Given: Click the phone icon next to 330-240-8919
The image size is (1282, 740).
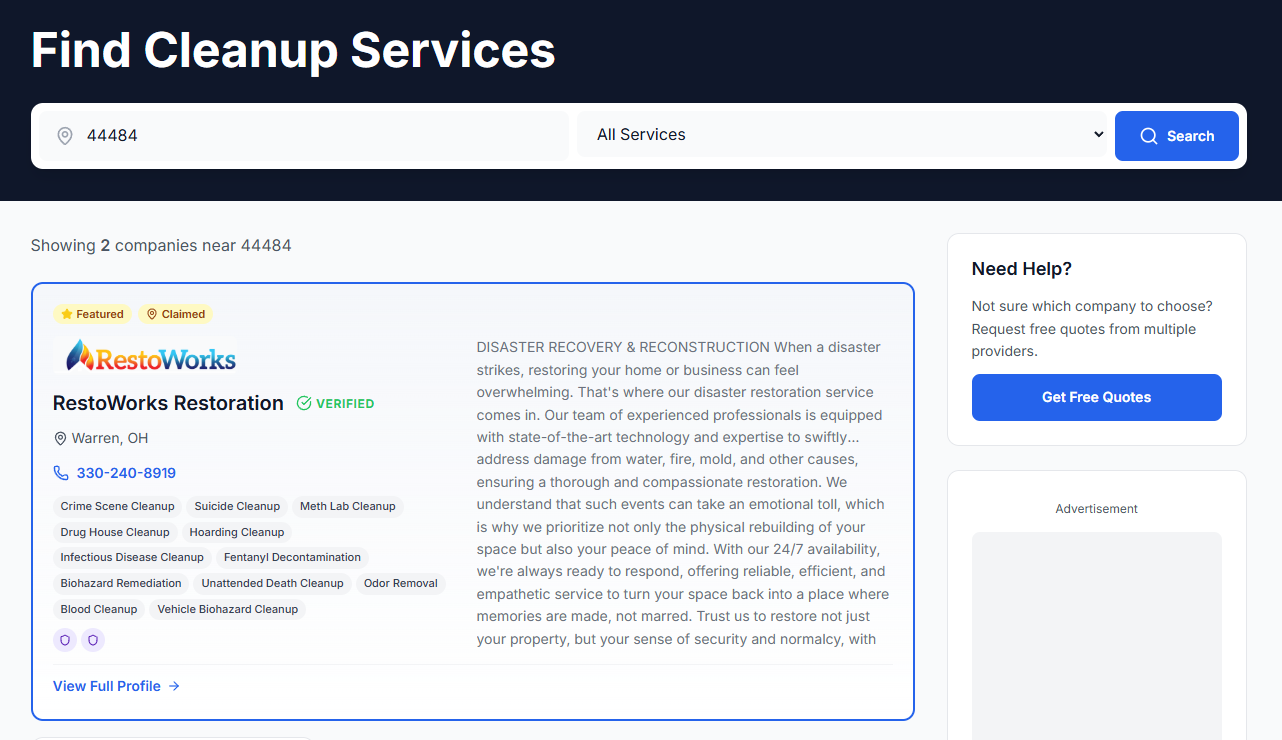Looking at the screenshot, I should click(62, 472).
